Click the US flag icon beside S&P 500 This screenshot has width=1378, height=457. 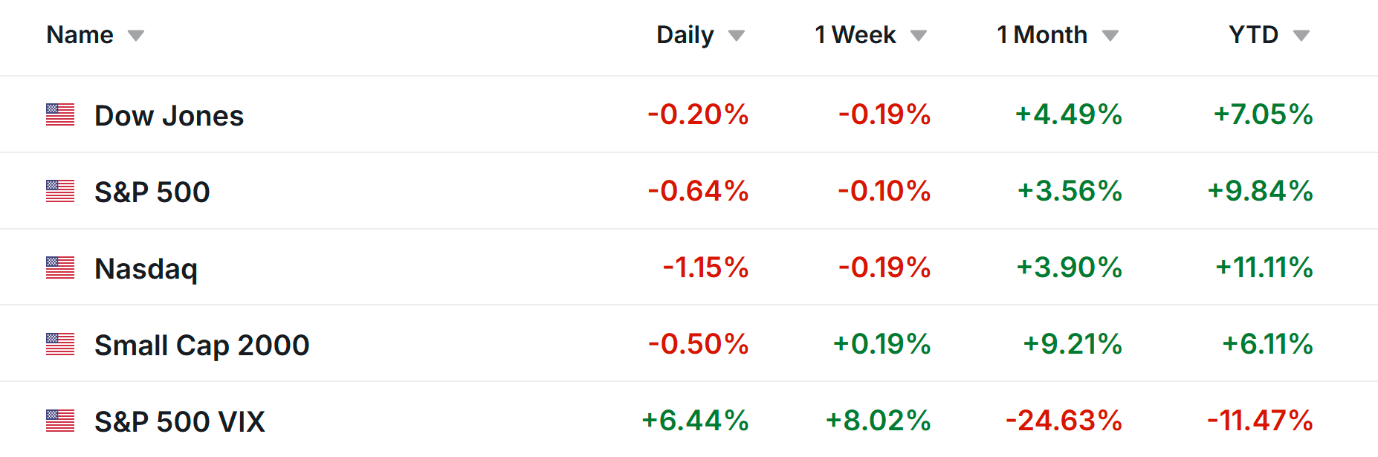(x=60, y=191)
